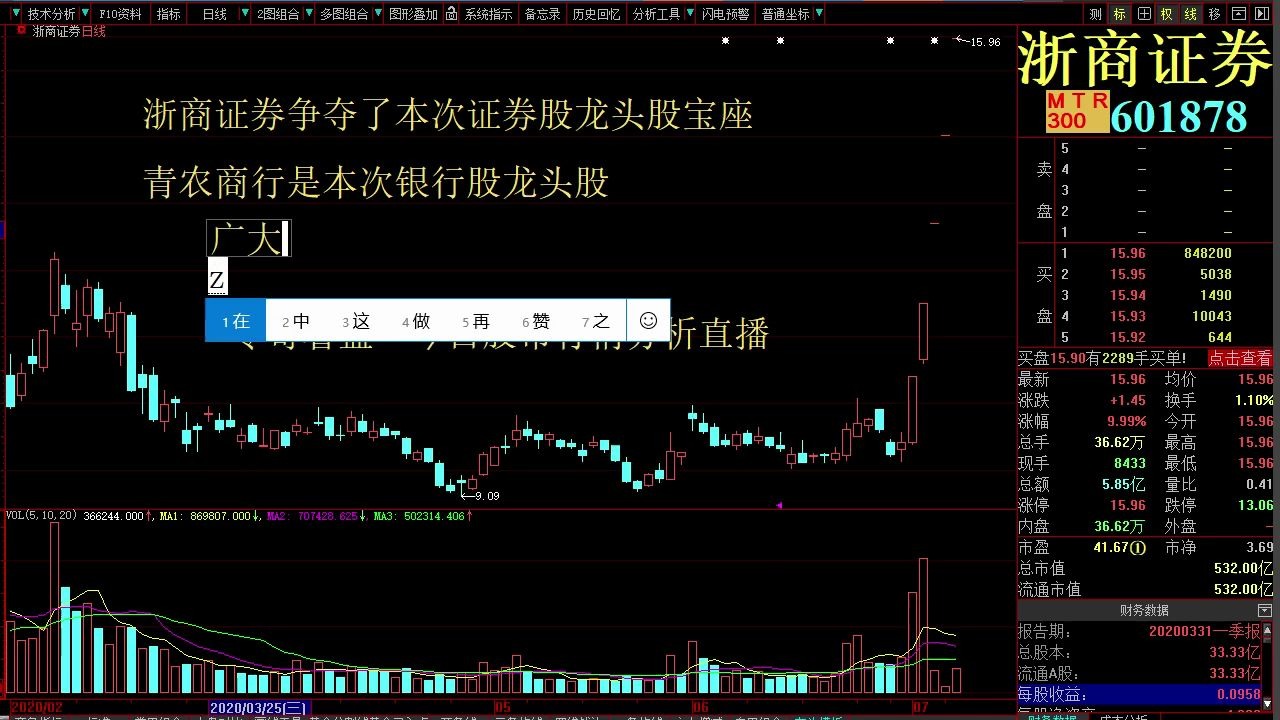Click the 指标 toolbar button
The height and width of the screenshot is (720, 1280).
[x=169, y=14]
